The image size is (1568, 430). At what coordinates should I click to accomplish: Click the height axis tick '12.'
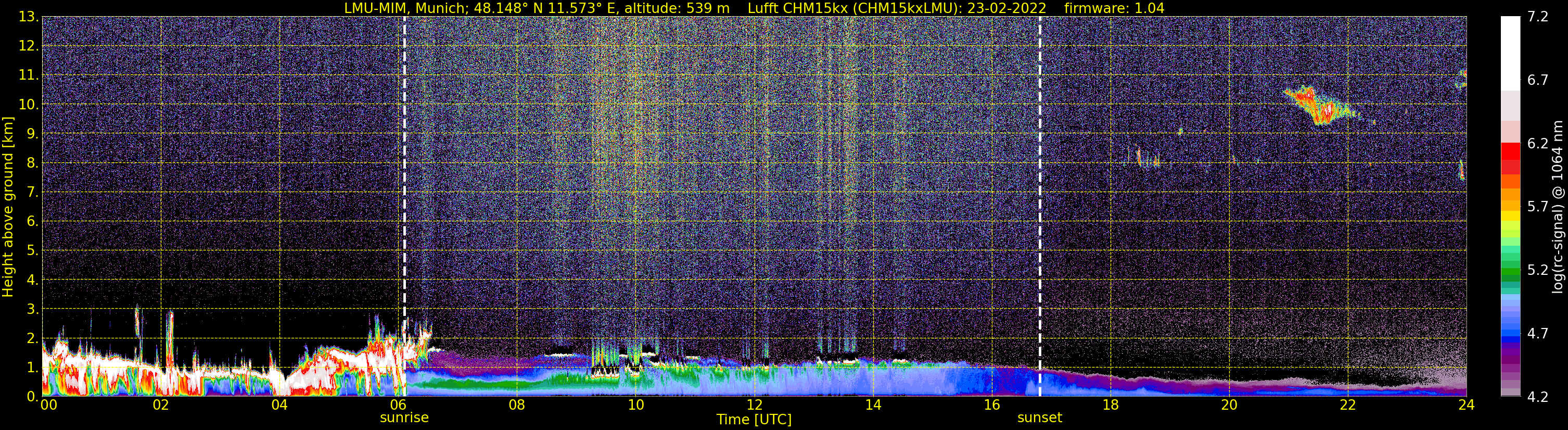point(28,46)
